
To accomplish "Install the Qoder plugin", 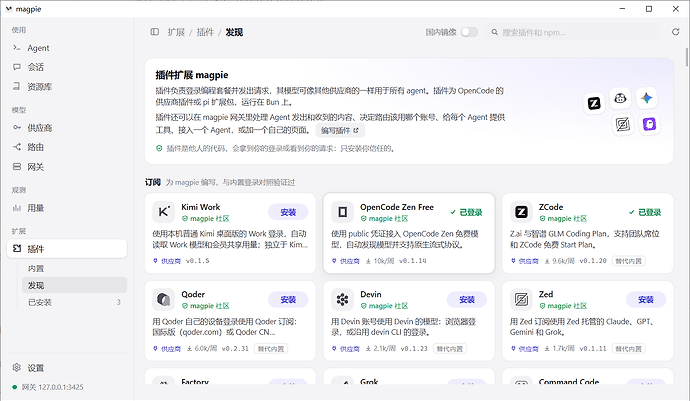I will (x=288, y=299).
